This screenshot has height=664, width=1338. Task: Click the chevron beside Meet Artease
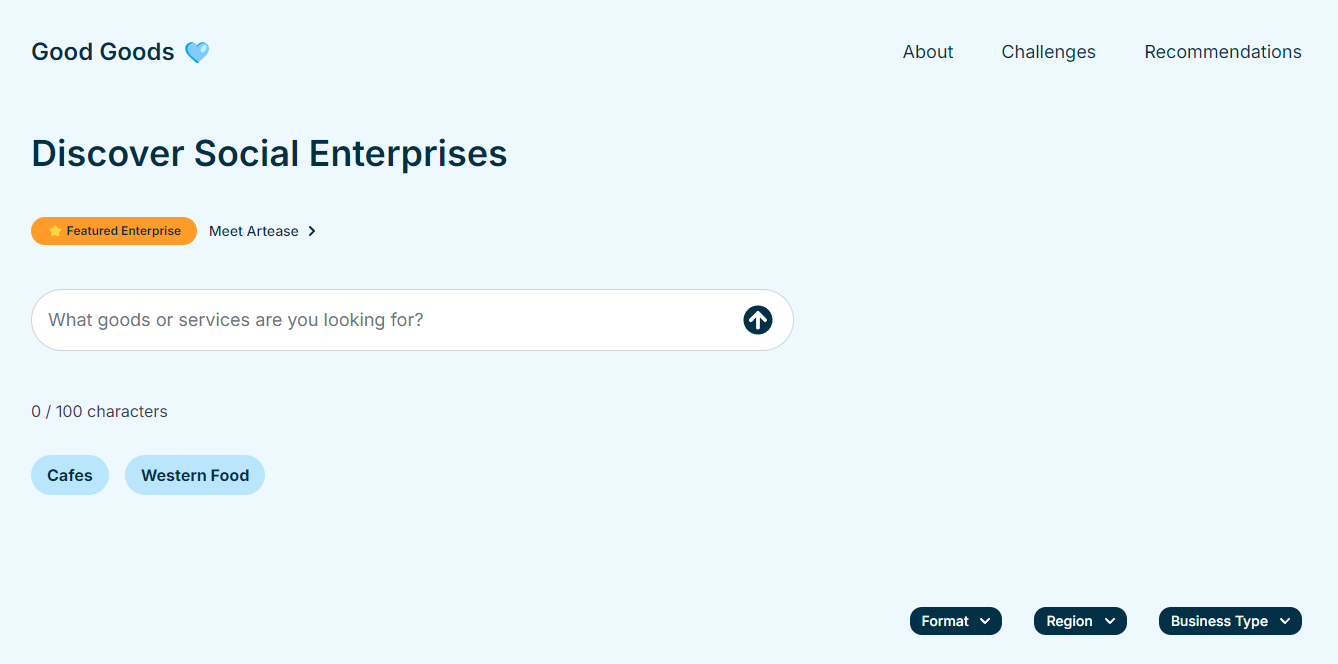point(312,231)
